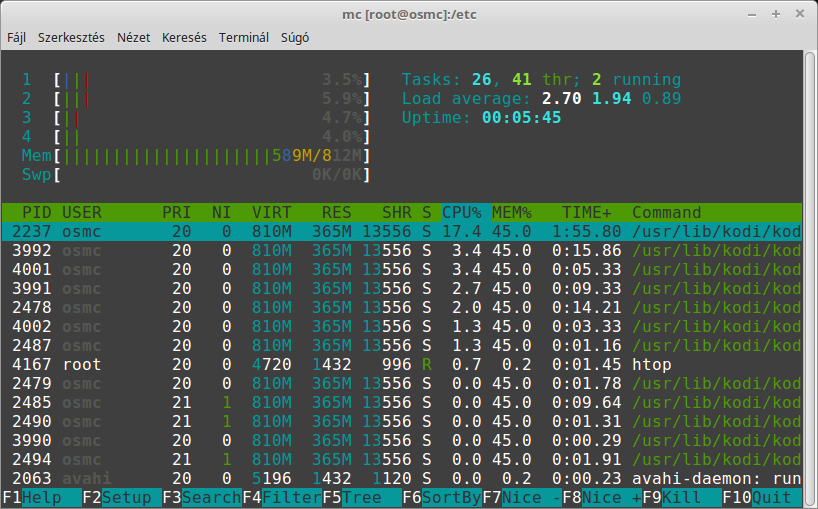Viewport: 818px width, 509px height.
Task: Open the Szerkesztés menu
Action: 71,38
